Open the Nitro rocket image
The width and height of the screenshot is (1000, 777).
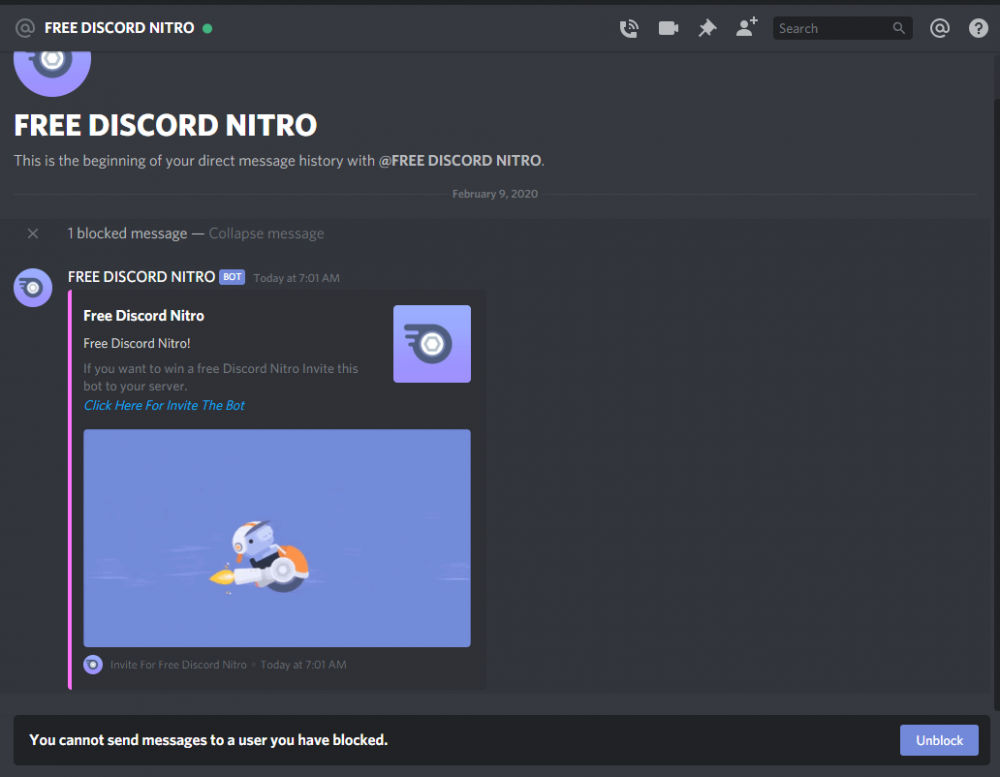pos(277,538)
